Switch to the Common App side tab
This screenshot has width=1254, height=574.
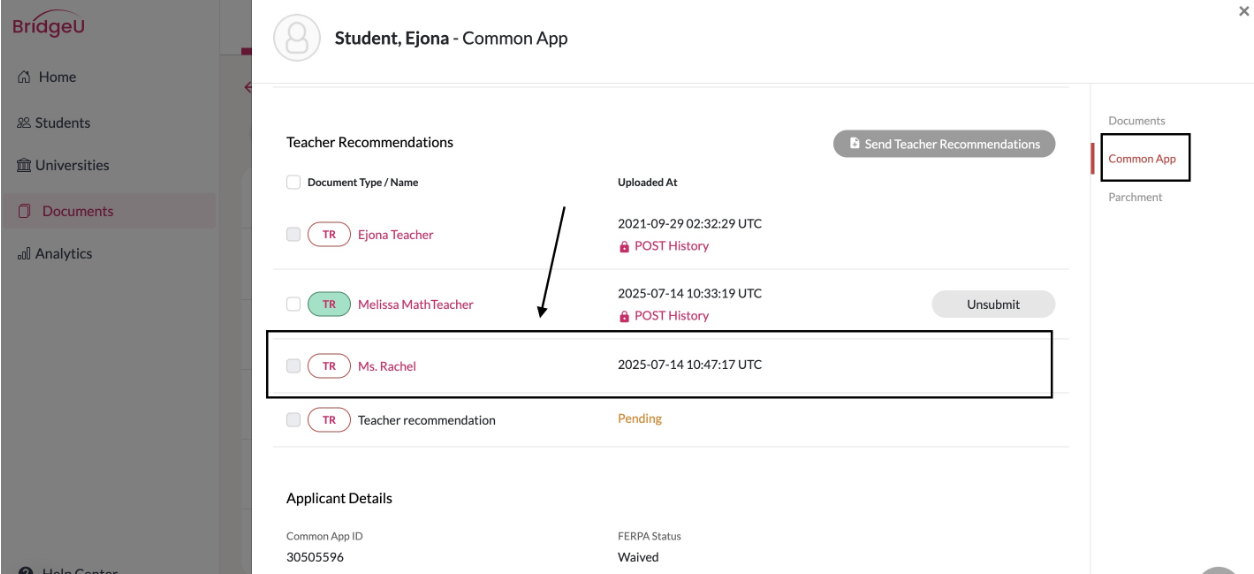tap(1142, 159)
